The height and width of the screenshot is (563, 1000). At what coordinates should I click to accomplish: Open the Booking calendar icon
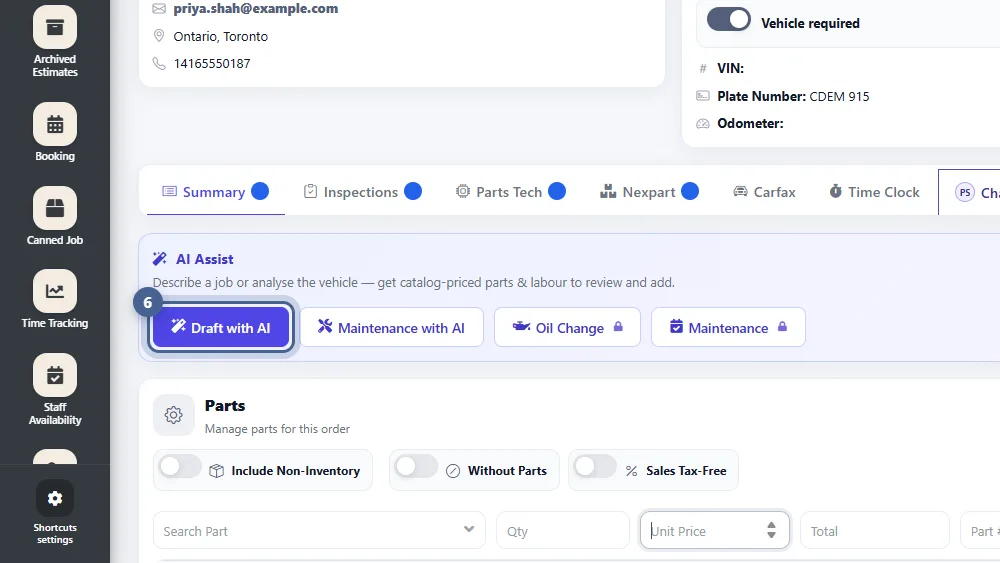pyautogui.click(x=55, y=124)
